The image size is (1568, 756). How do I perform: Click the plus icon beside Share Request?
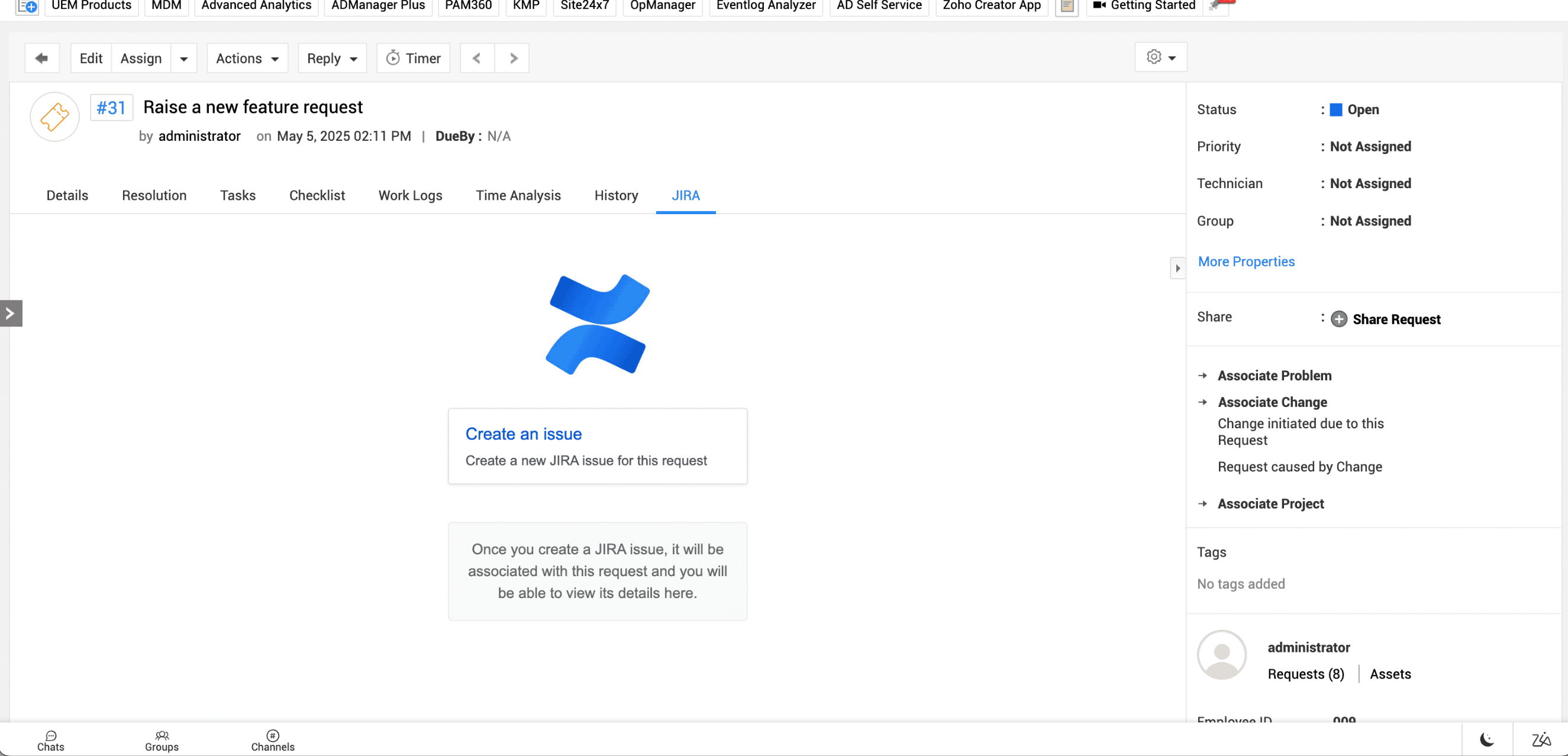point(1339,319)
